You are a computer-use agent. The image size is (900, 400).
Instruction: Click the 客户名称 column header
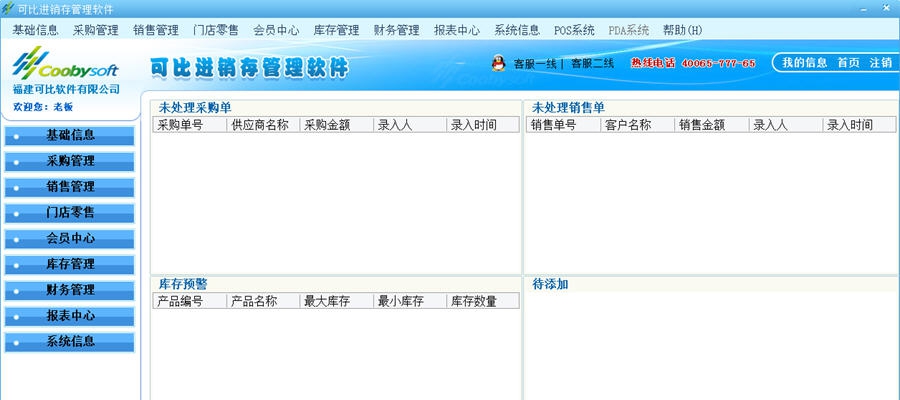pyautogui.click(x=638, y=125)
